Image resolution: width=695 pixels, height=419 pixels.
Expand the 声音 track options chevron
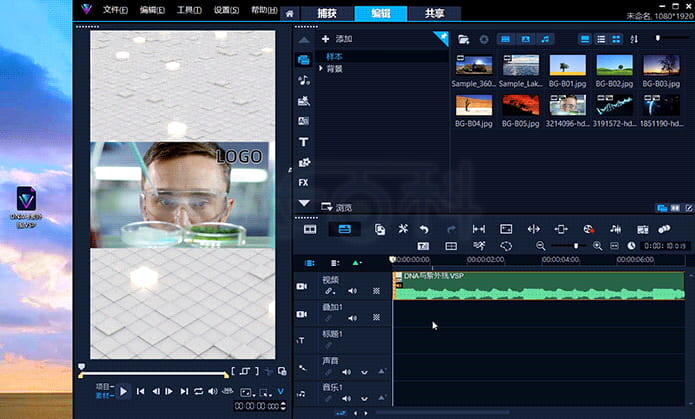[x=363, y=372]
